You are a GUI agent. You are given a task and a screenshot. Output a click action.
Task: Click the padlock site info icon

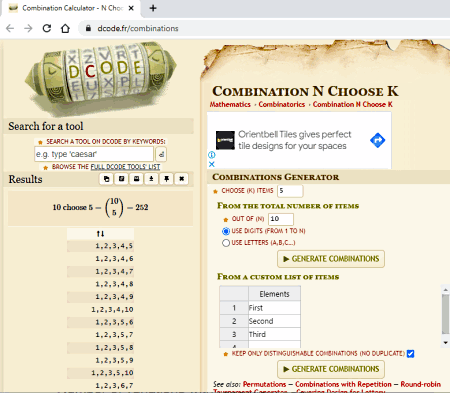point(88,28)
